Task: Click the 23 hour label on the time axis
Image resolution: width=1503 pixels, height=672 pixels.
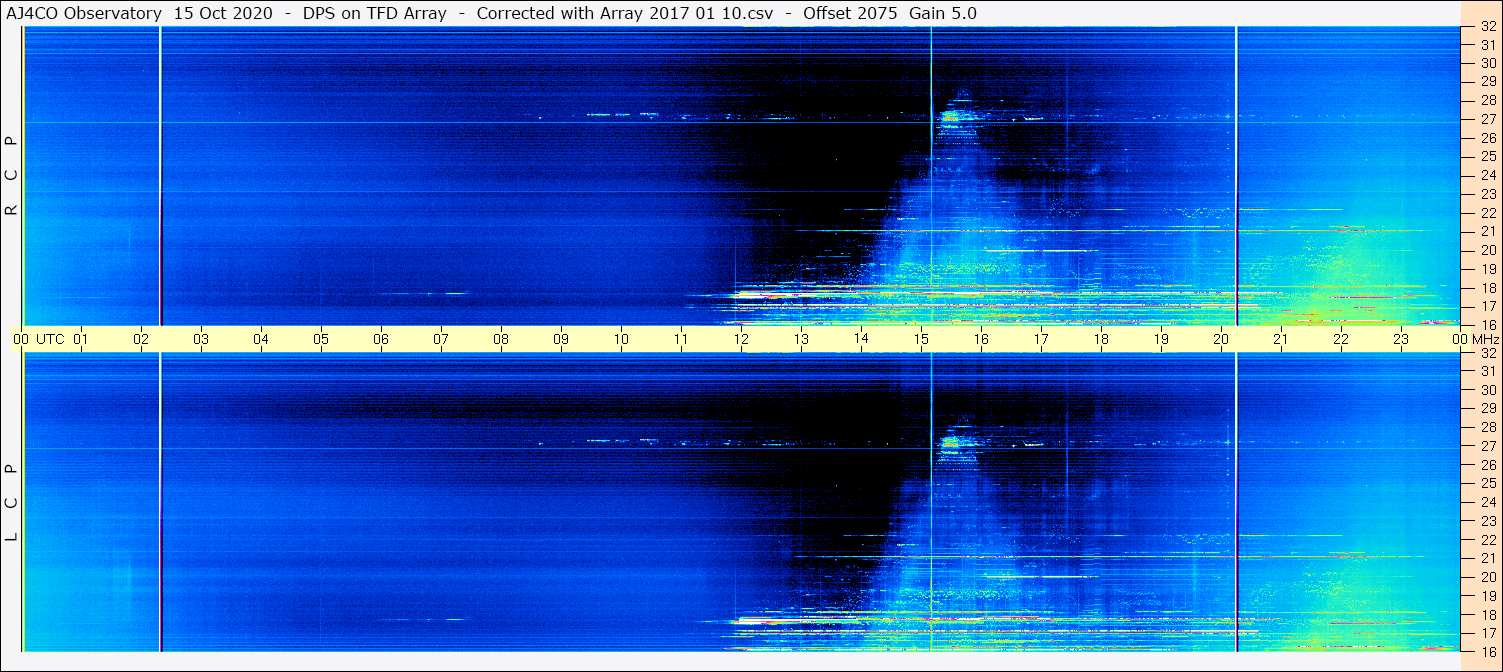Action: (x=1401, y=339)
